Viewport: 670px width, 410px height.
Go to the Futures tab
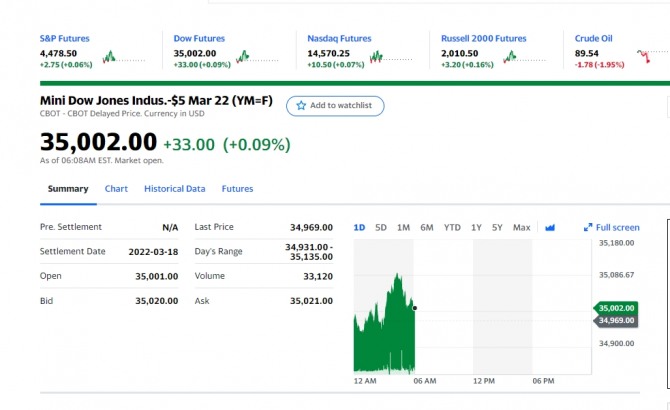click(238, 189)
